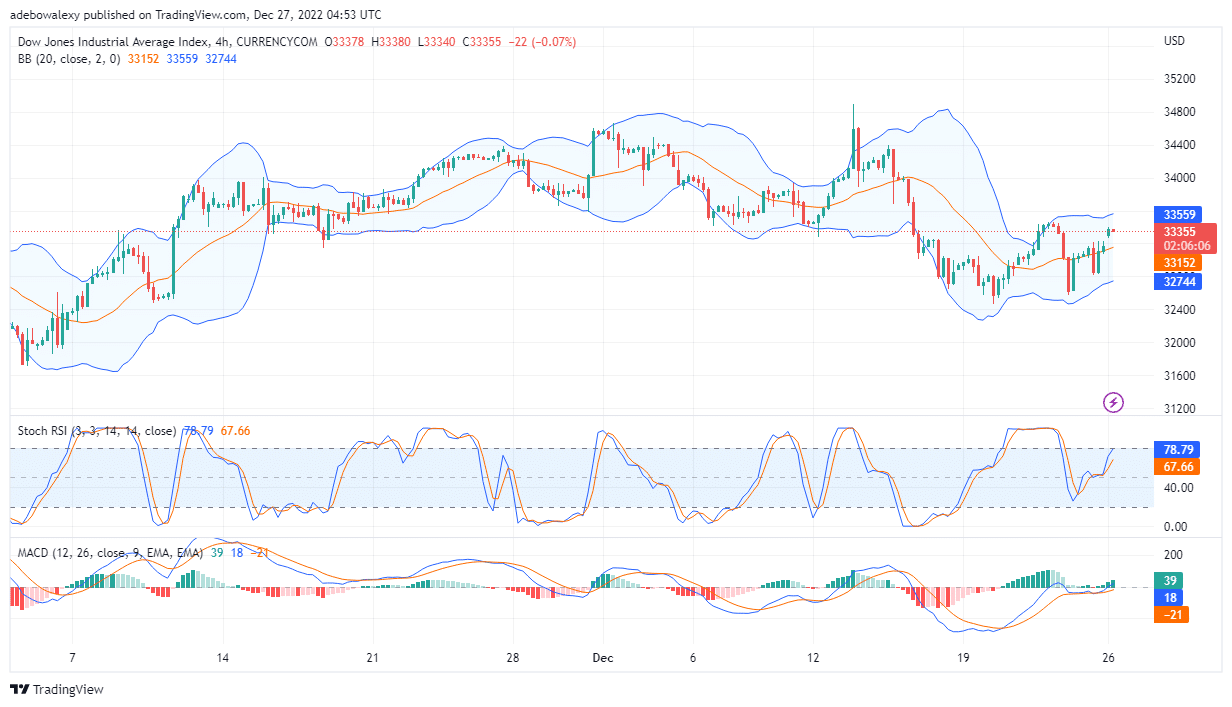1232x707 pixels.
Task: Click the 34800 price axis tick
Action: tap(1180, 112)
